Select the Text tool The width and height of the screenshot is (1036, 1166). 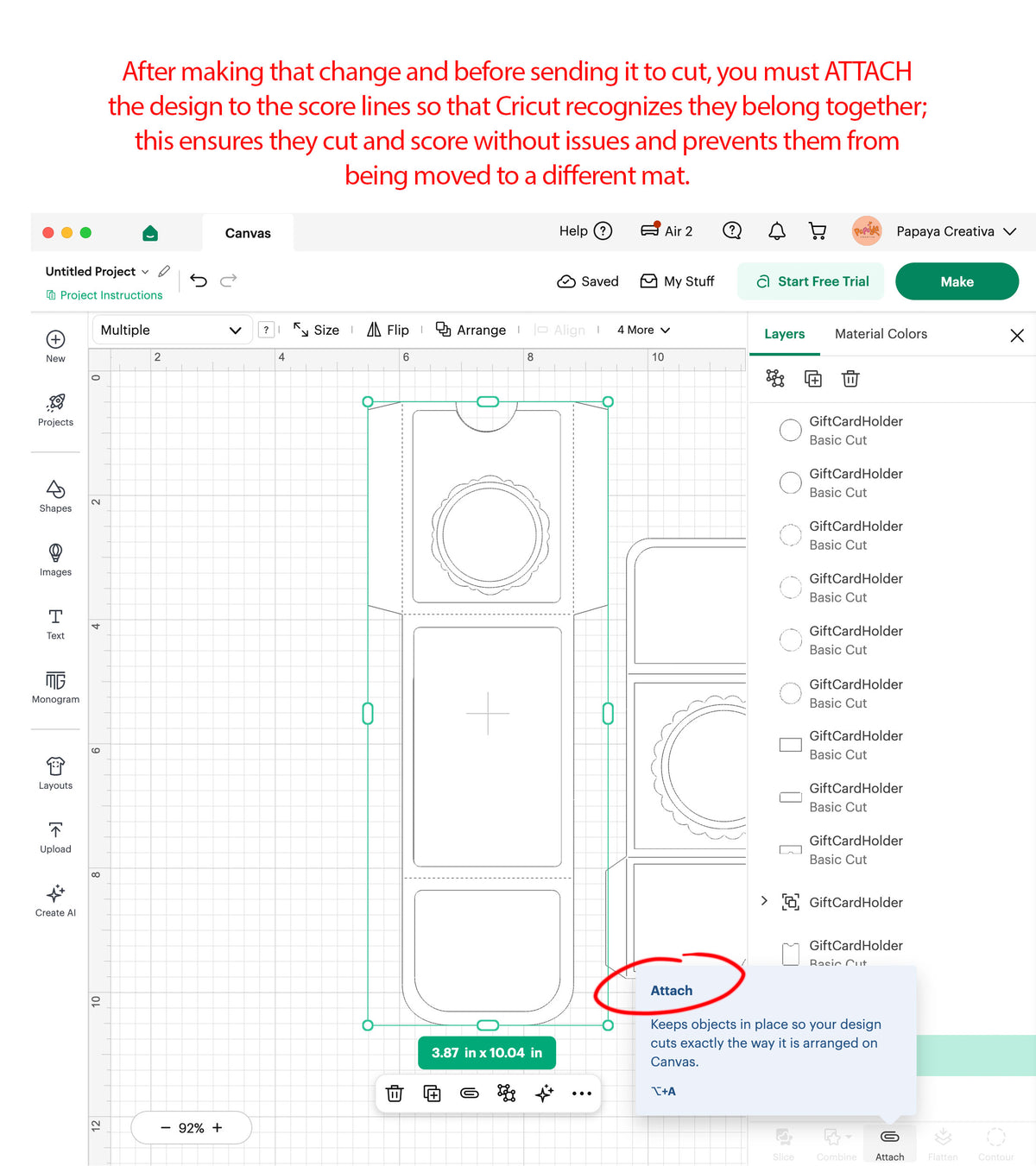pyautogui.click(x=55, y=623)
